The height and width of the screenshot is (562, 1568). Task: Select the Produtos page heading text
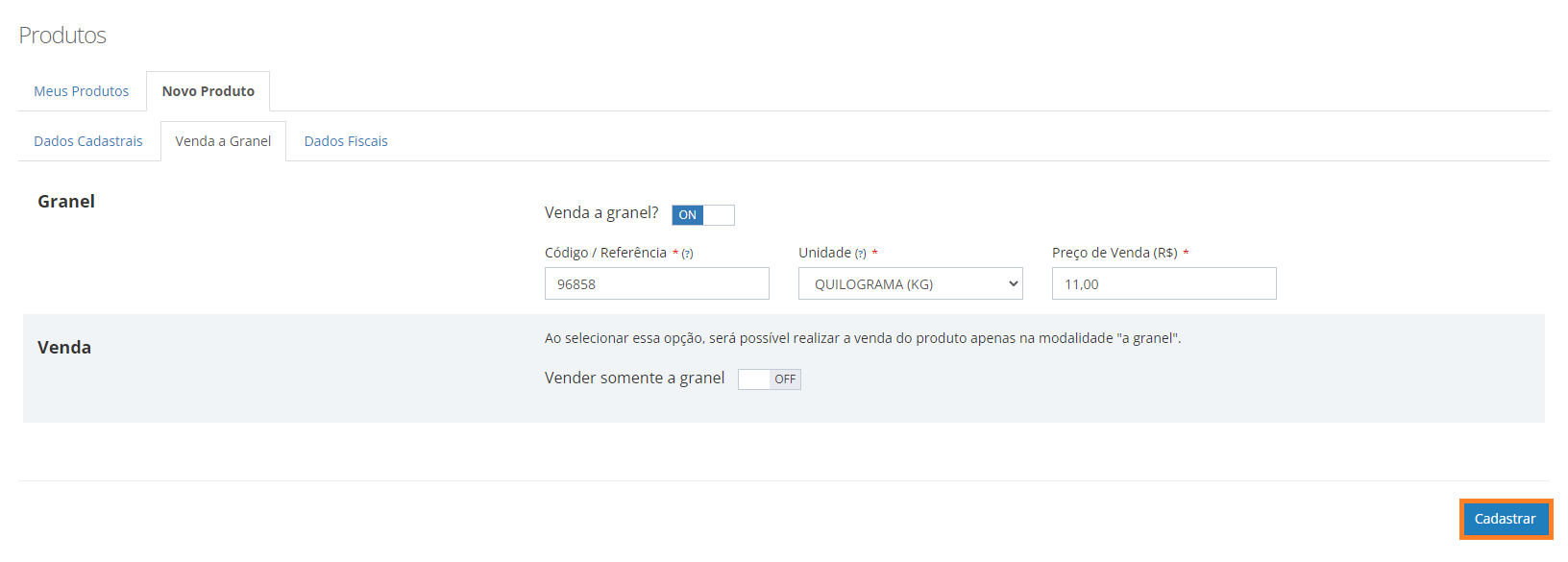[x=62, y=36]
